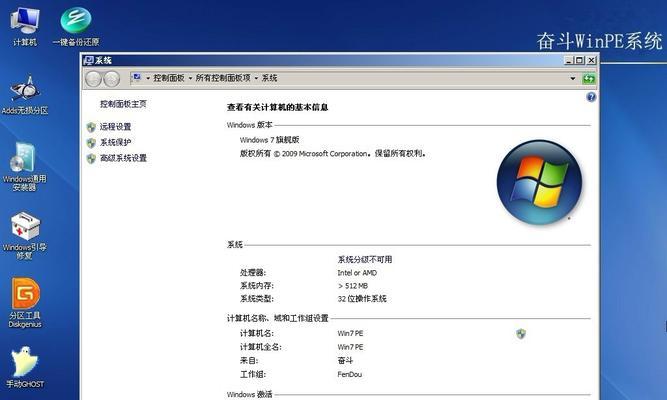Expand the arrow after 所有控制面板项 breadcrumb
667x400 pixels.
pyautogui.click(x=256, y=78)
